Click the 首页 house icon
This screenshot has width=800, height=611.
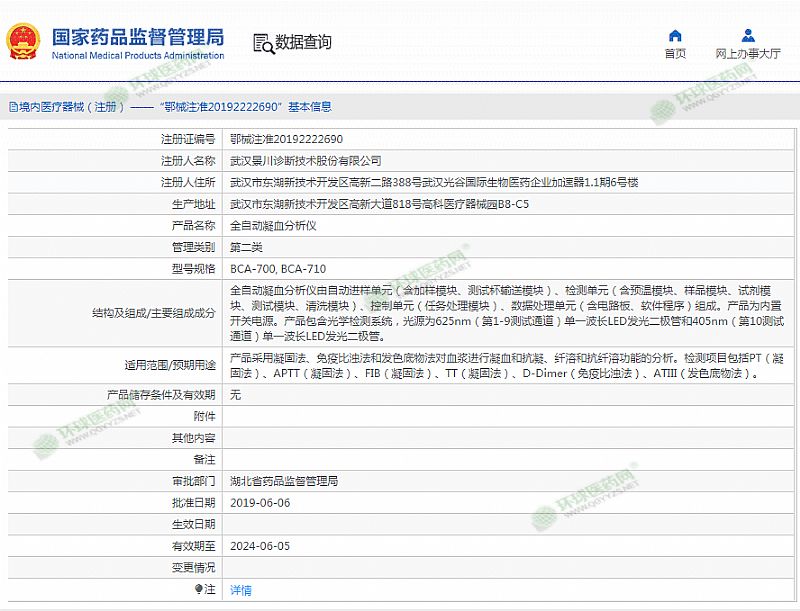675,34
